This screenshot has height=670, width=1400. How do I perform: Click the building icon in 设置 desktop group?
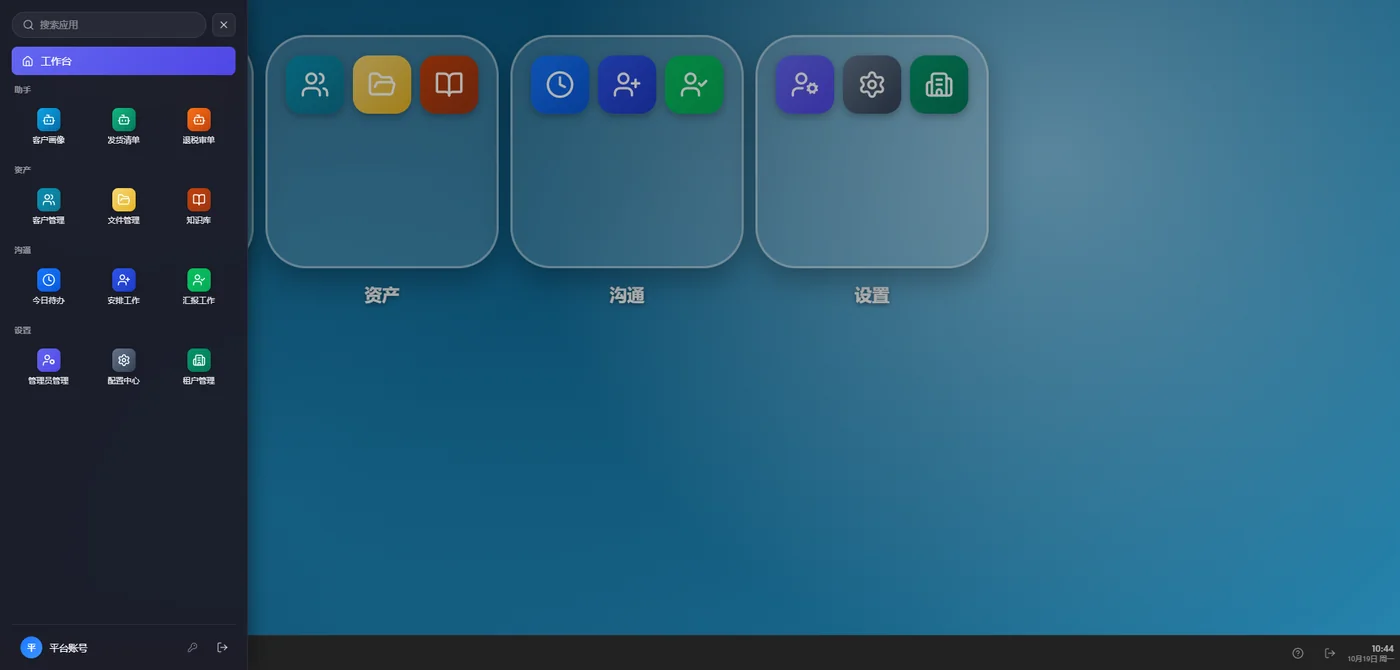pos(939,85)
